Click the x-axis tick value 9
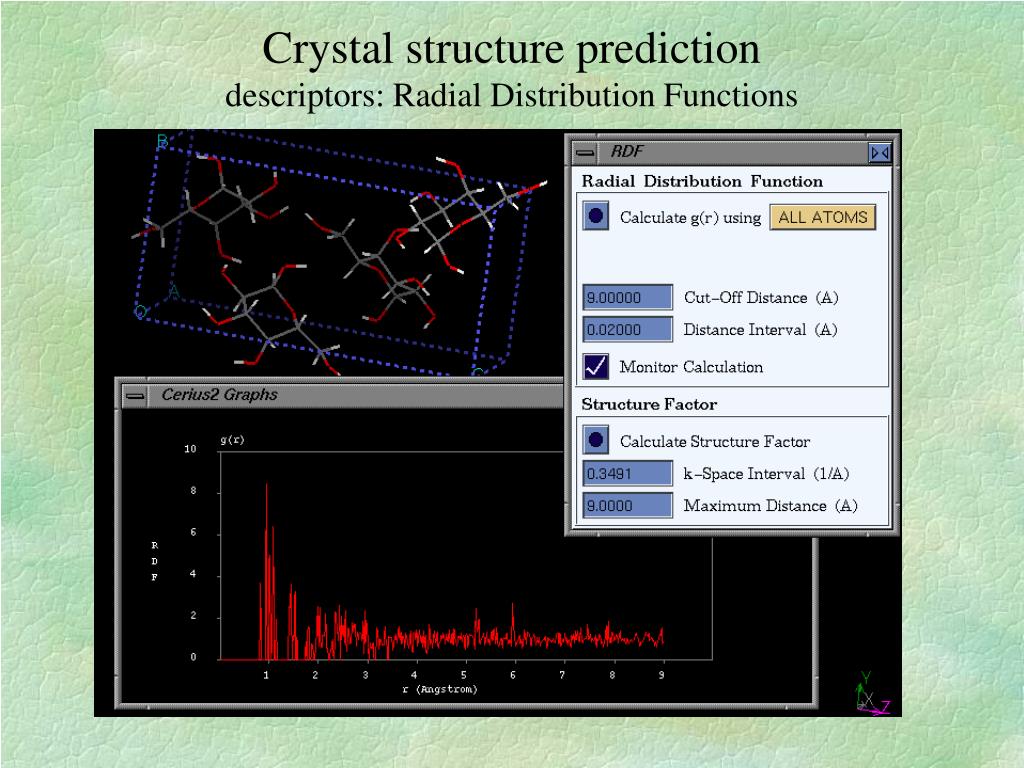The height and width of the screenshot is (768, 1024). pyautogui.click(x=662, y=675)
